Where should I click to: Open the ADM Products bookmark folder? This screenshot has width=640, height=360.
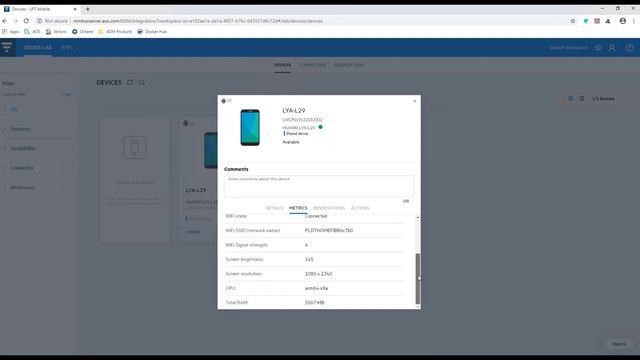coord(115,31)
